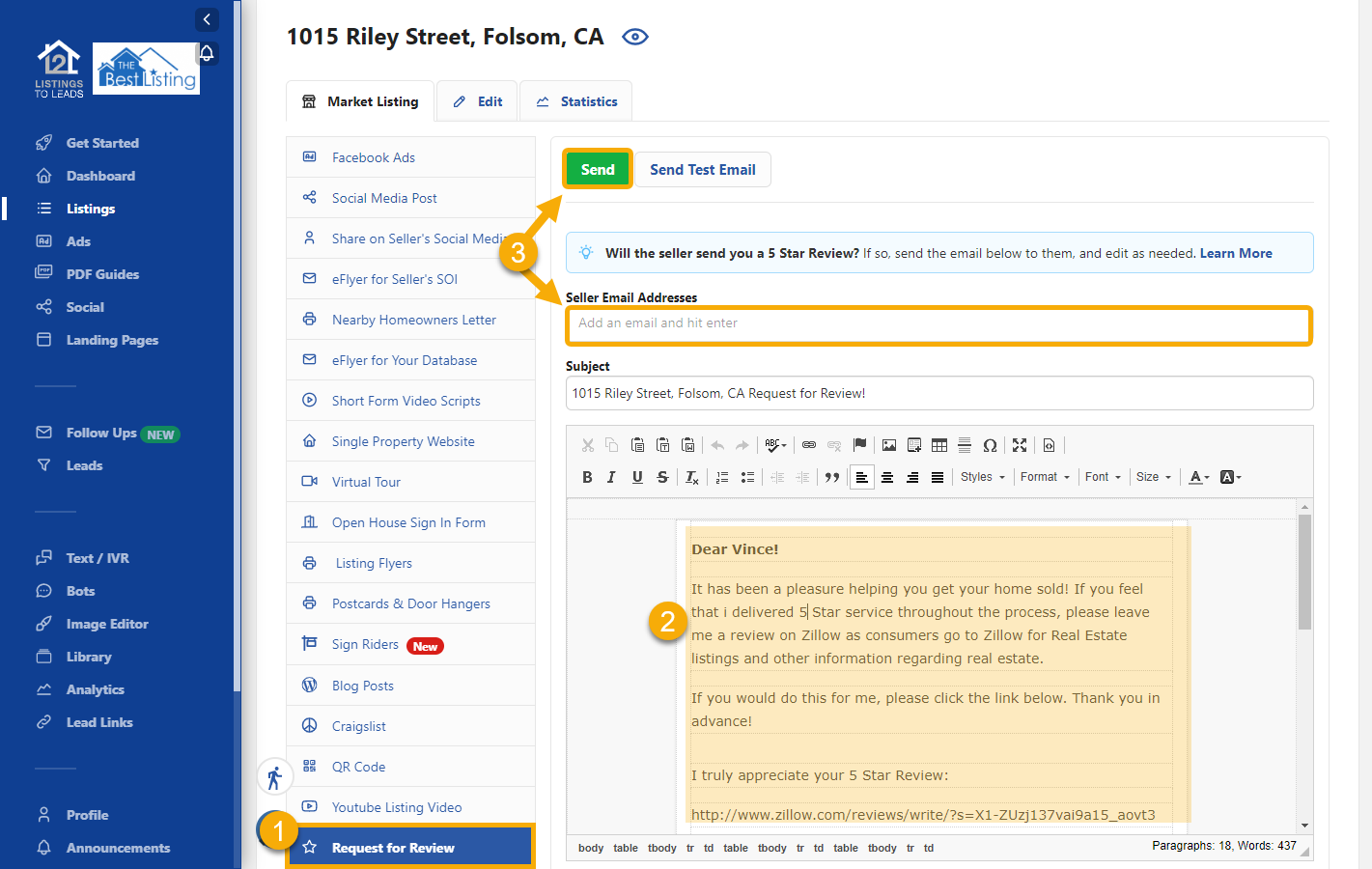Click the Seller Email Addresses field
Viewport: 1372px width, 869px height.
point(938,324)
